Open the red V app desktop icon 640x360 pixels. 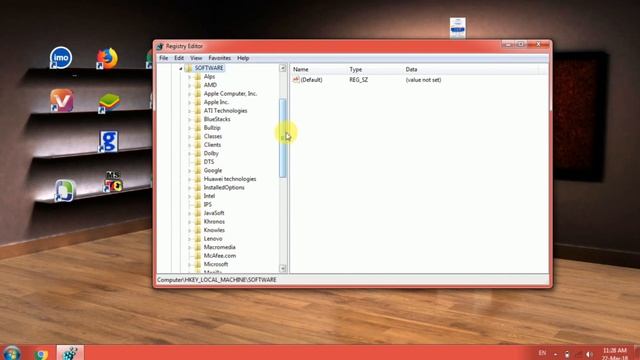coord(62,100)
